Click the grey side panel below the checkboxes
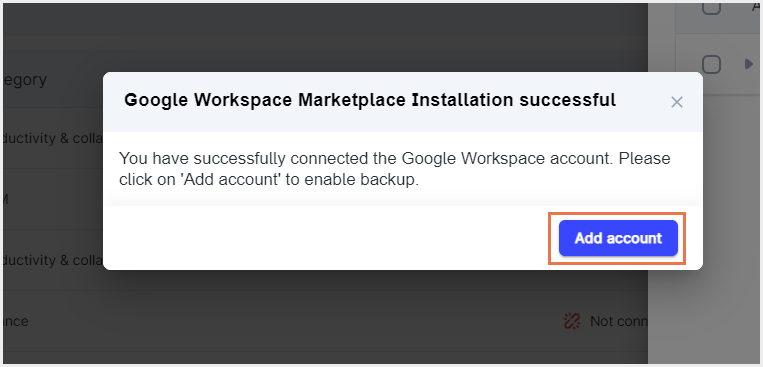Viewport: 763px width, 367px height. [706, 229]
